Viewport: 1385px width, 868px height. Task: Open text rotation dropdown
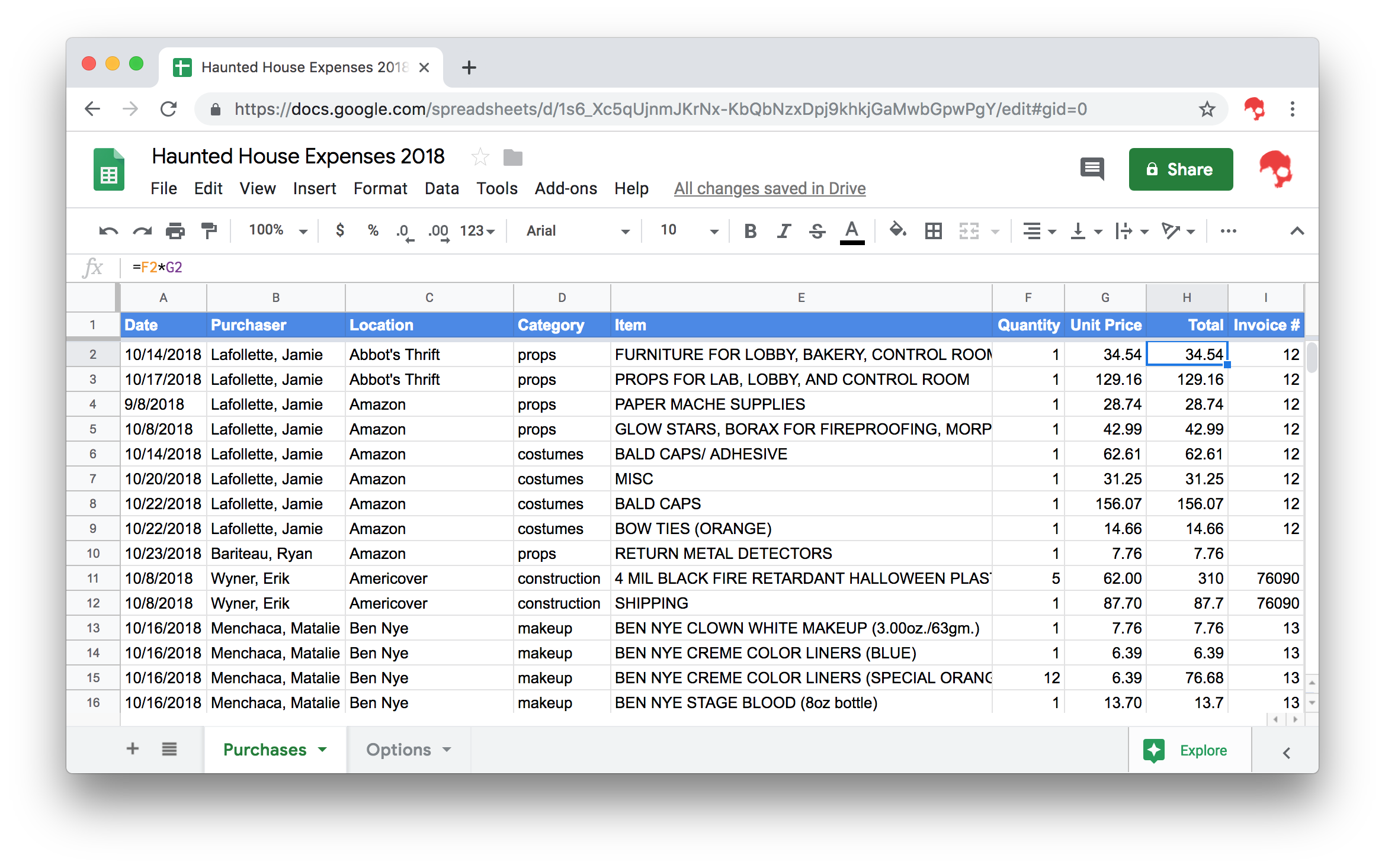click(x=1178, y=231)
